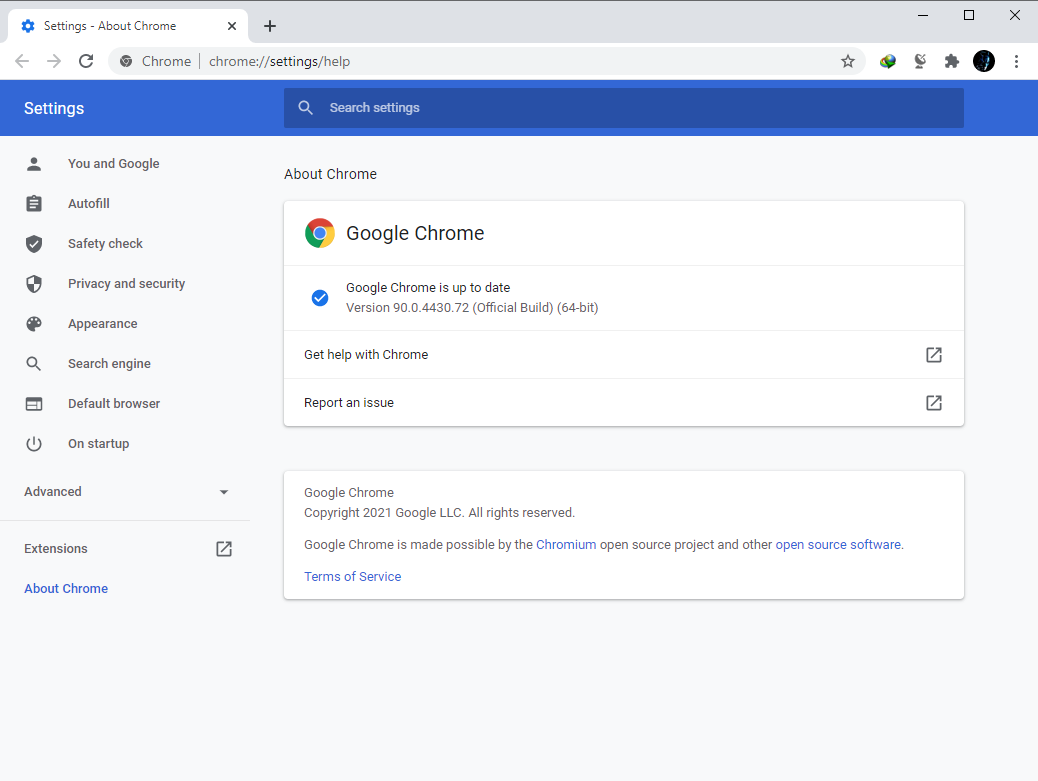Click the Settings header title
This screenshot has width=1038, height=781.
[x=54, y=109]
